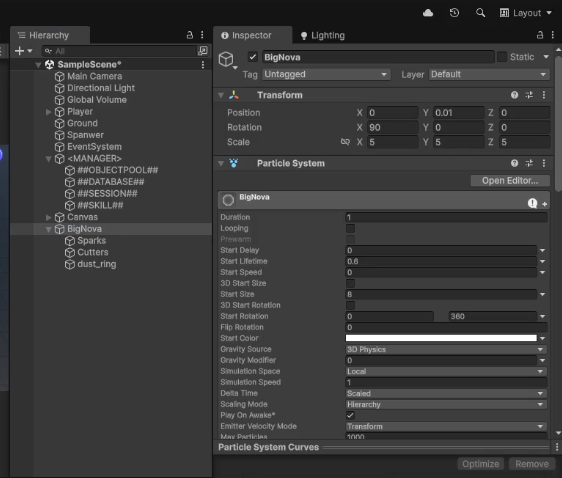Expand the Canvas object
The image size is (562, 478).
pos(48,217)
